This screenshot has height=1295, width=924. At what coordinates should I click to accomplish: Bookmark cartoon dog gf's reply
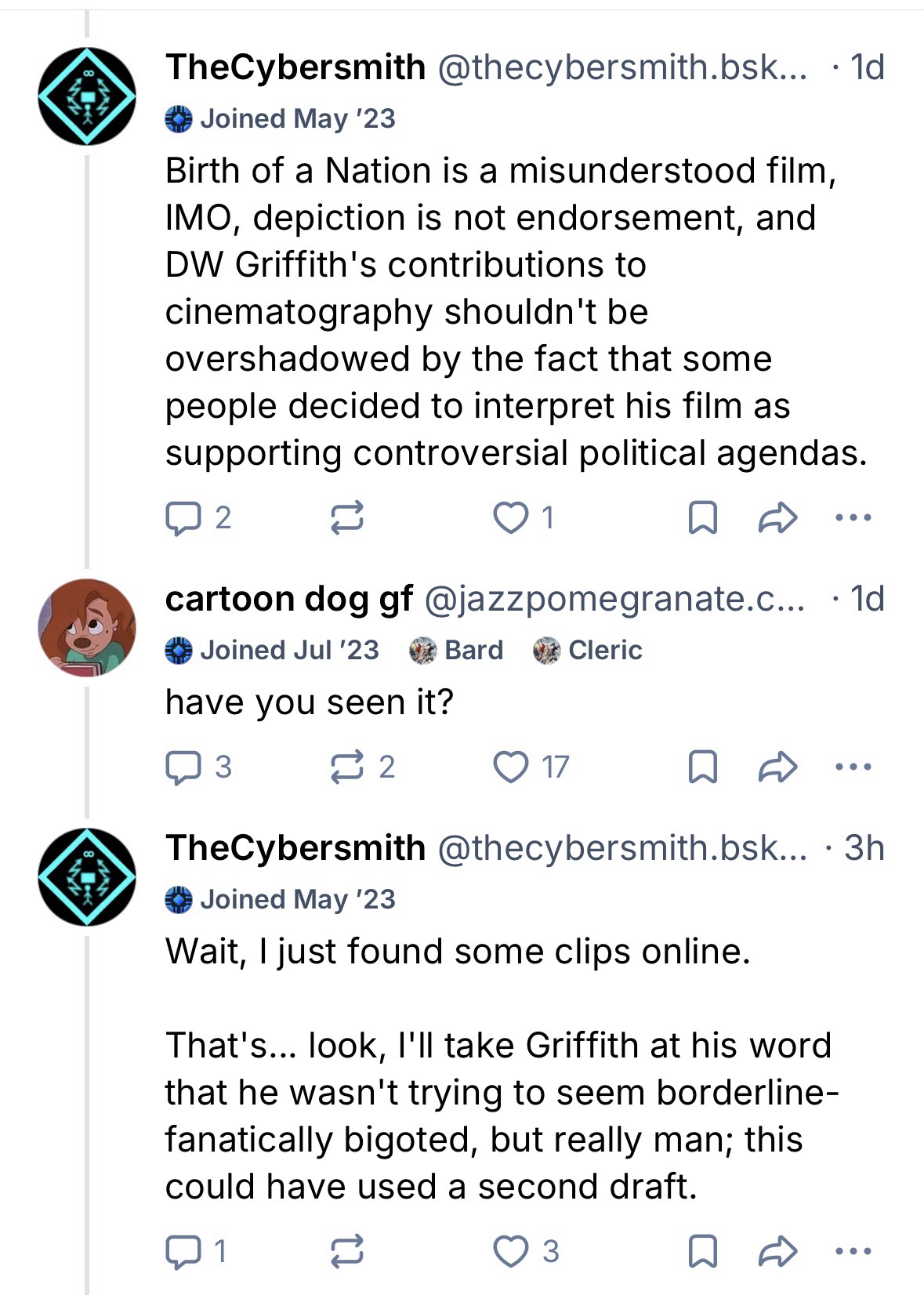coord(702,767)
